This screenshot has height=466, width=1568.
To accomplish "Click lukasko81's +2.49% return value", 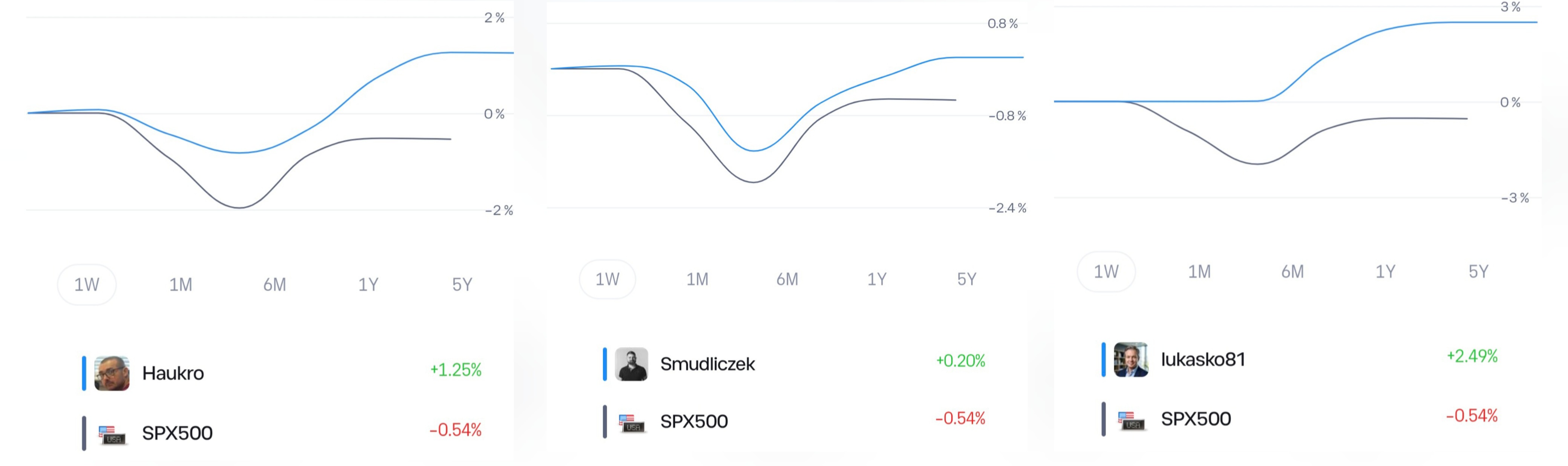I will pos(1472,356).
